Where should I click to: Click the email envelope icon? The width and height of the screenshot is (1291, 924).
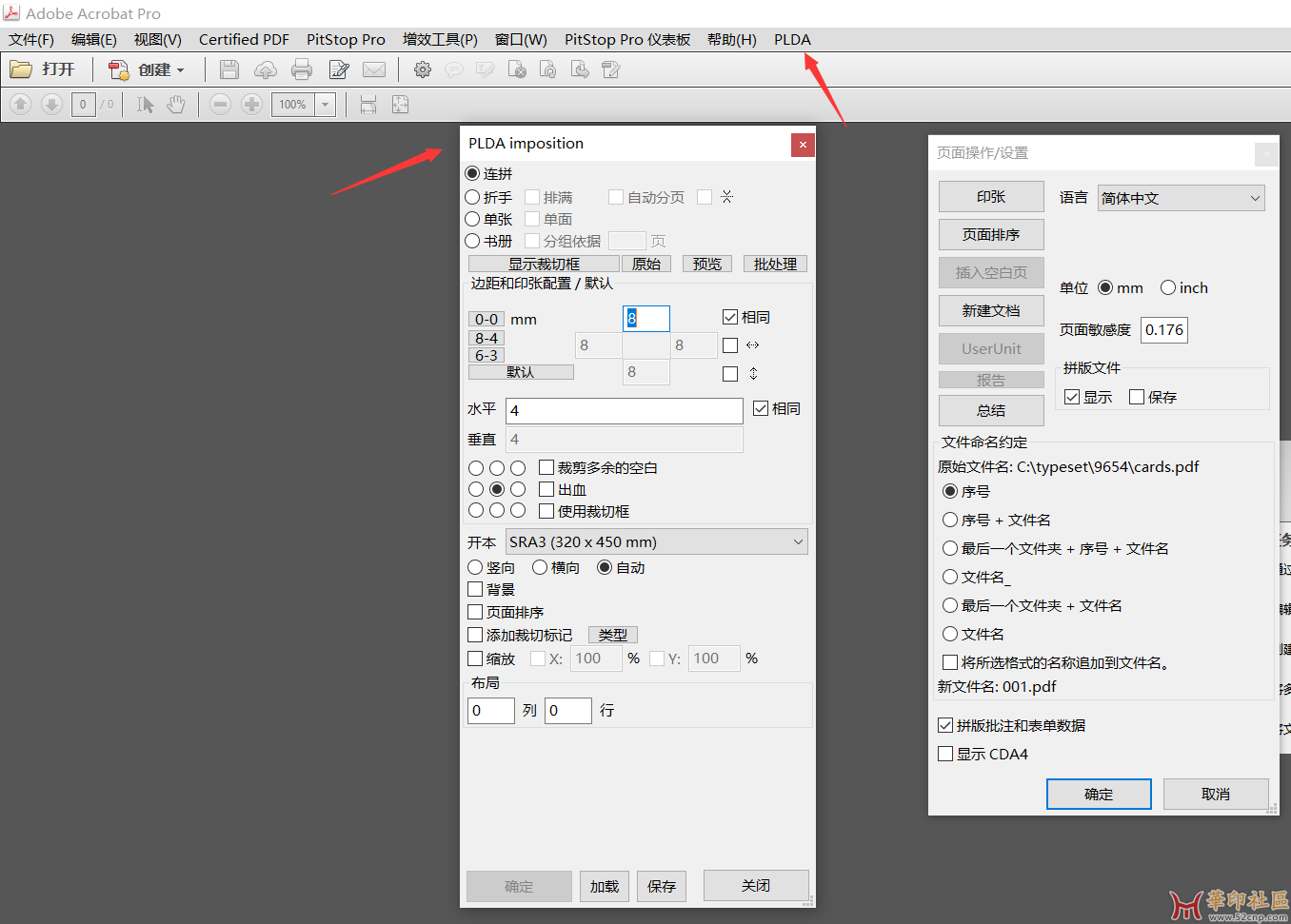click(x=374, y=69)
